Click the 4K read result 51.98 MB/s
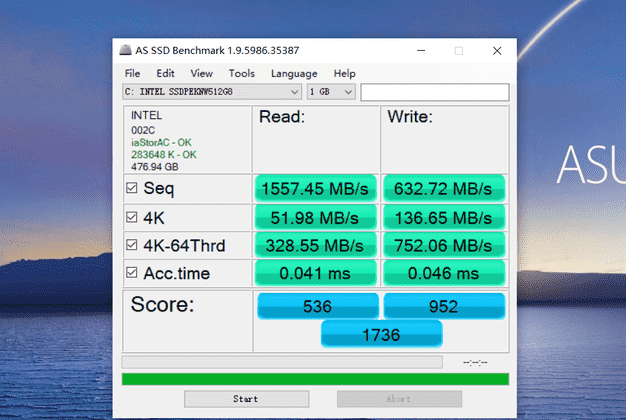 point(315,218)
